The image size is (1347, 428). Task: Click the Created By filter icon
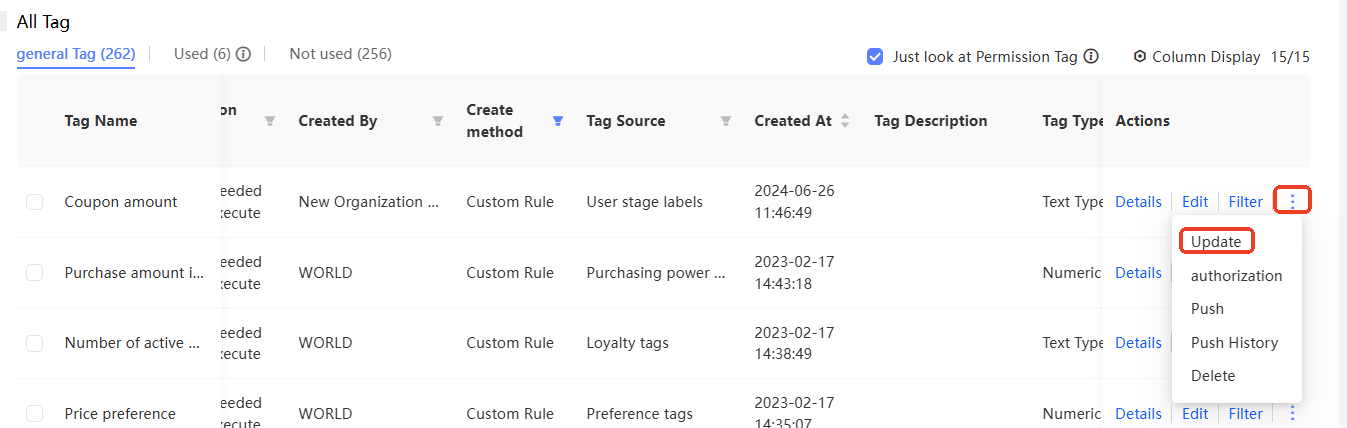click(438, 121)
